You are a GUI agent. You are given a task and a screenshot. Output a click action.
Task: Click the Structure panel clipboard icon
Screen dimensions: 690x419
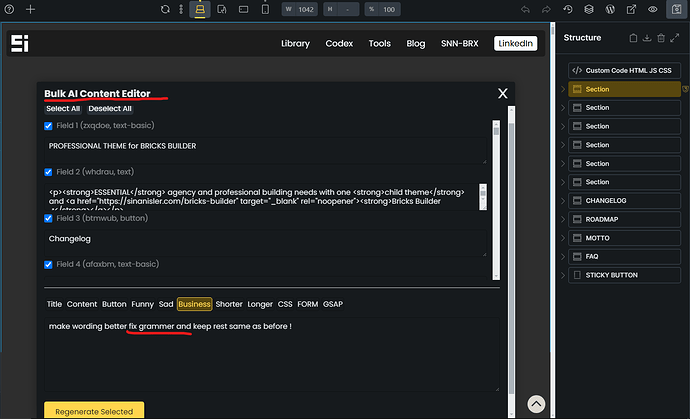(633, 38)
